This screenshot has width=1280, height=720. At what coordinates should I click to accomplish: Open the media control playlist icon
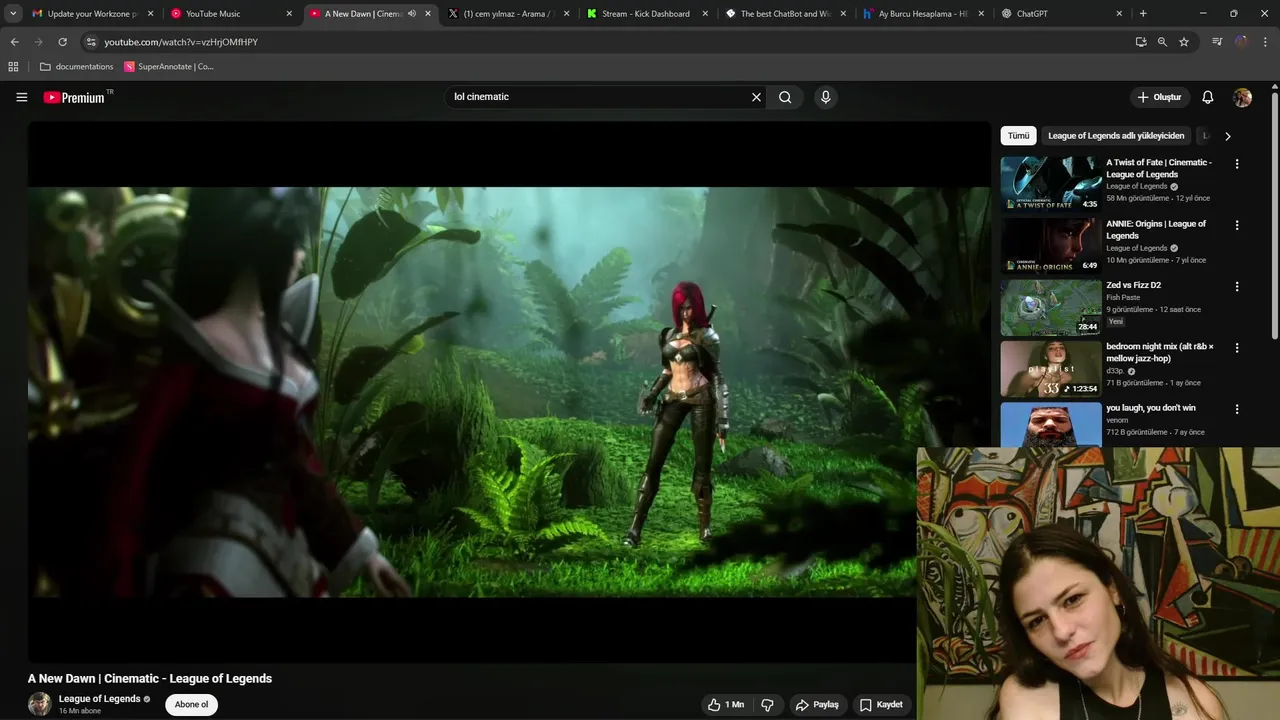[1217, 42]
